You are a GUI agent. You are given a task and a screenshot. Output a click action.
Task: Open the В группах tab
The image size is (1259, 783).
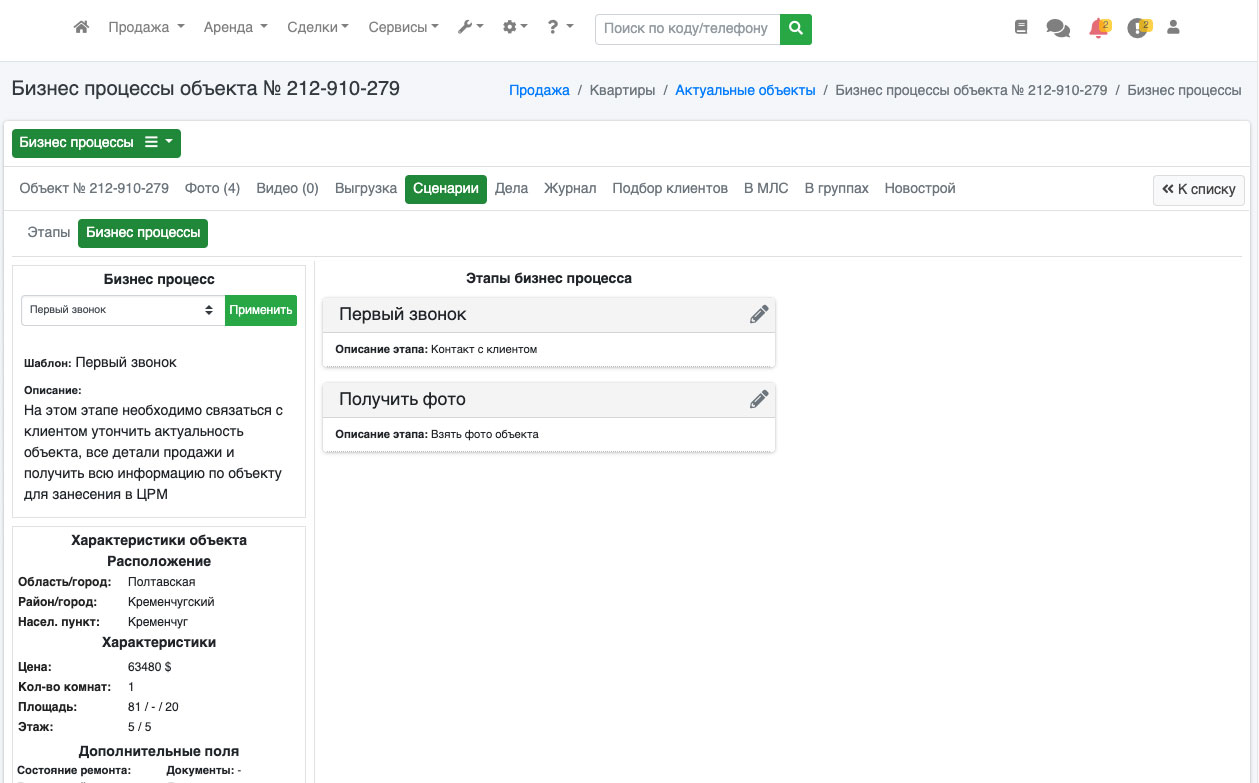pyautogui.click(x=837, y=188)
